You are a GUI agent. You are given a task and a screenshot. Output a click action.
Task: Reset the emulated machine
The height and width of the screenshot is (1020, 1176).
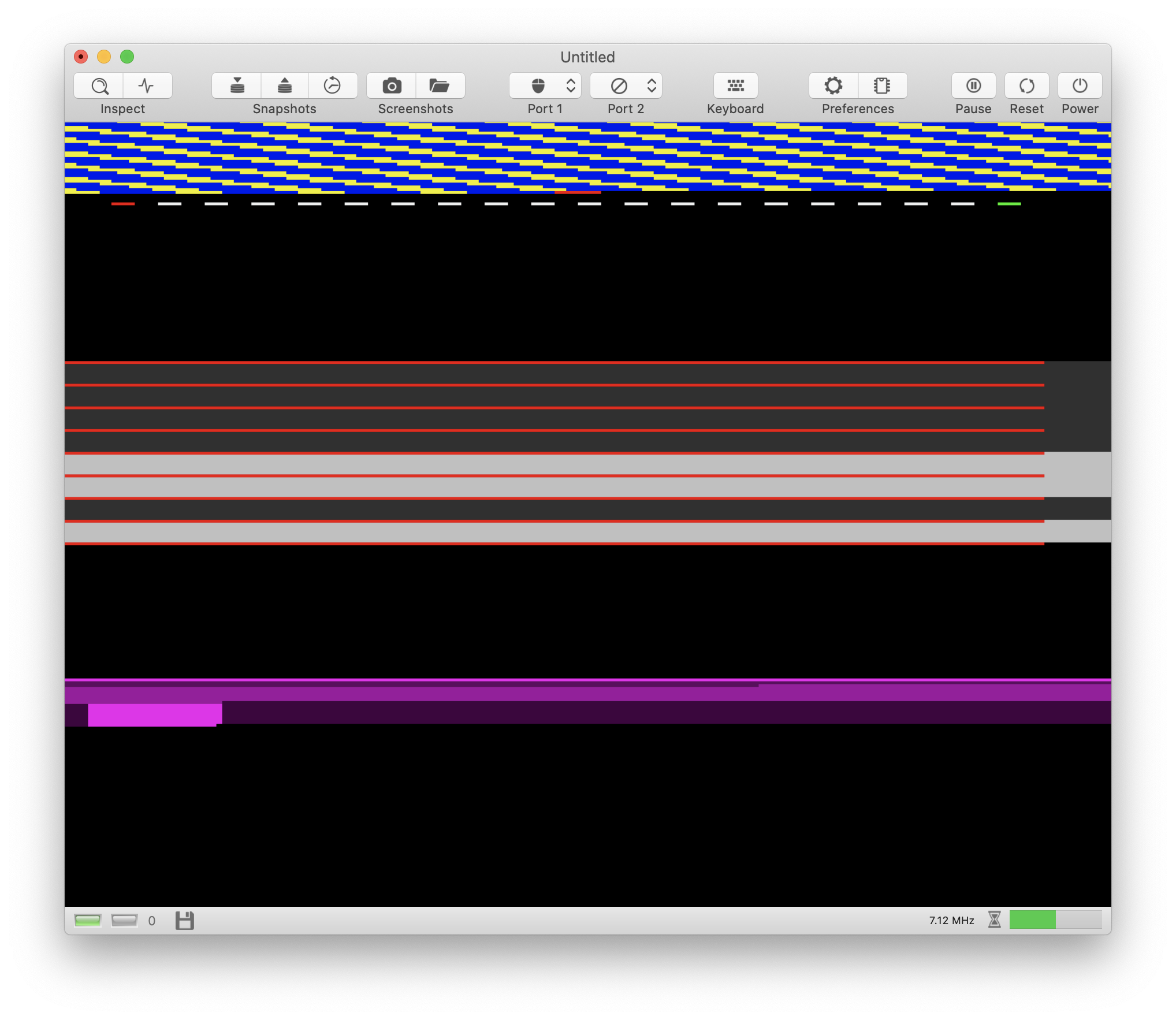pos(1026,86)
